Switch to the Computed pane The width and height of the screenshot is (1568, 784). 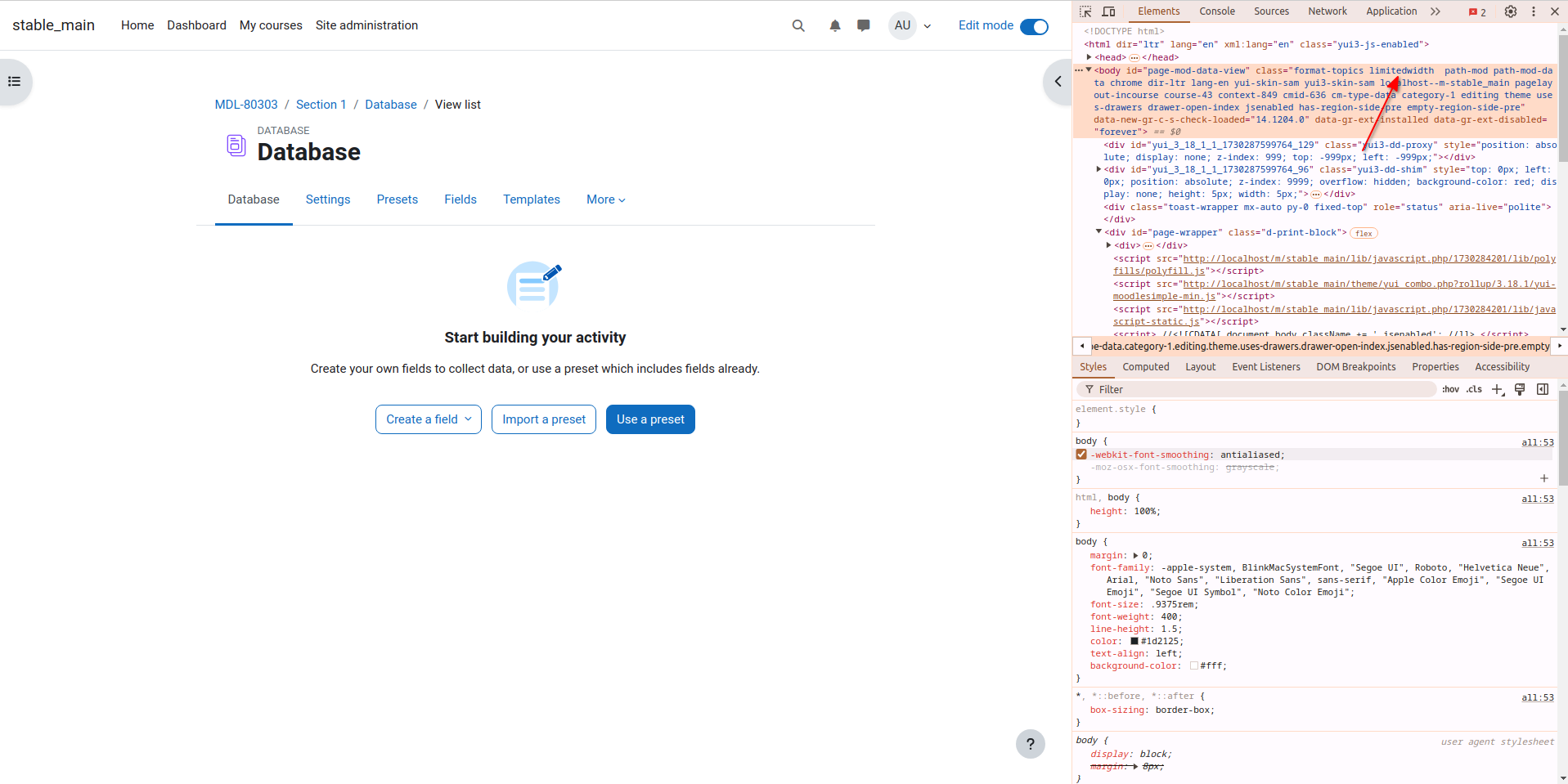(x=1146, y=367)
